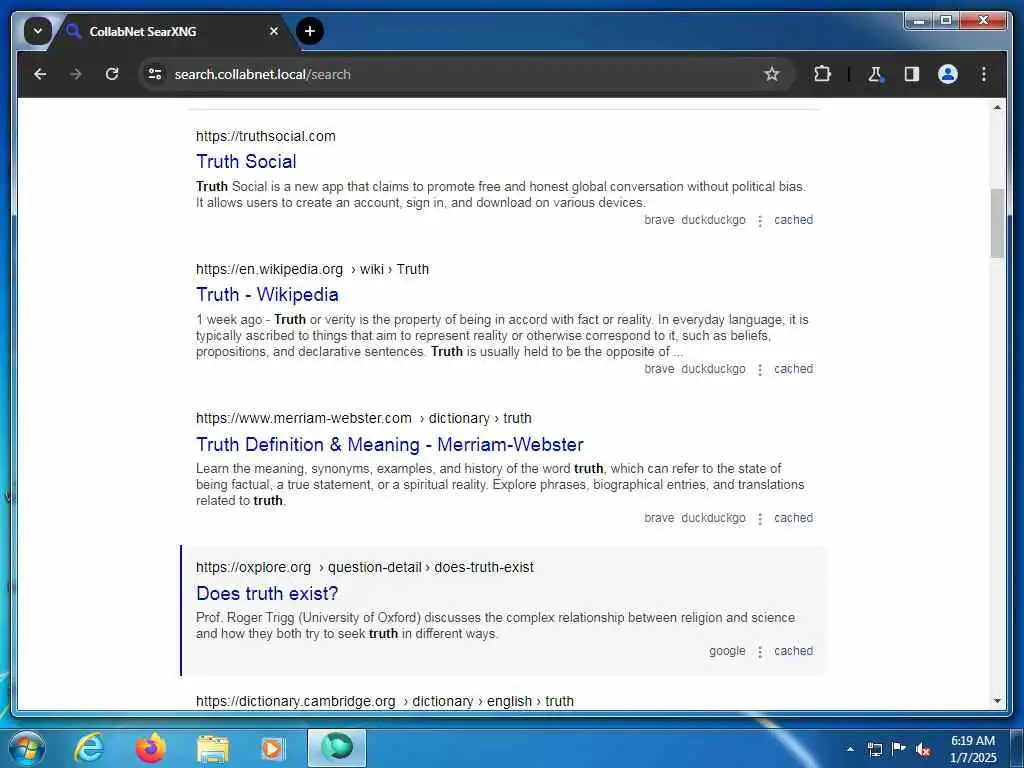Click brave engine label under Truth Social
1024x768 pixels.
(659, 220)
